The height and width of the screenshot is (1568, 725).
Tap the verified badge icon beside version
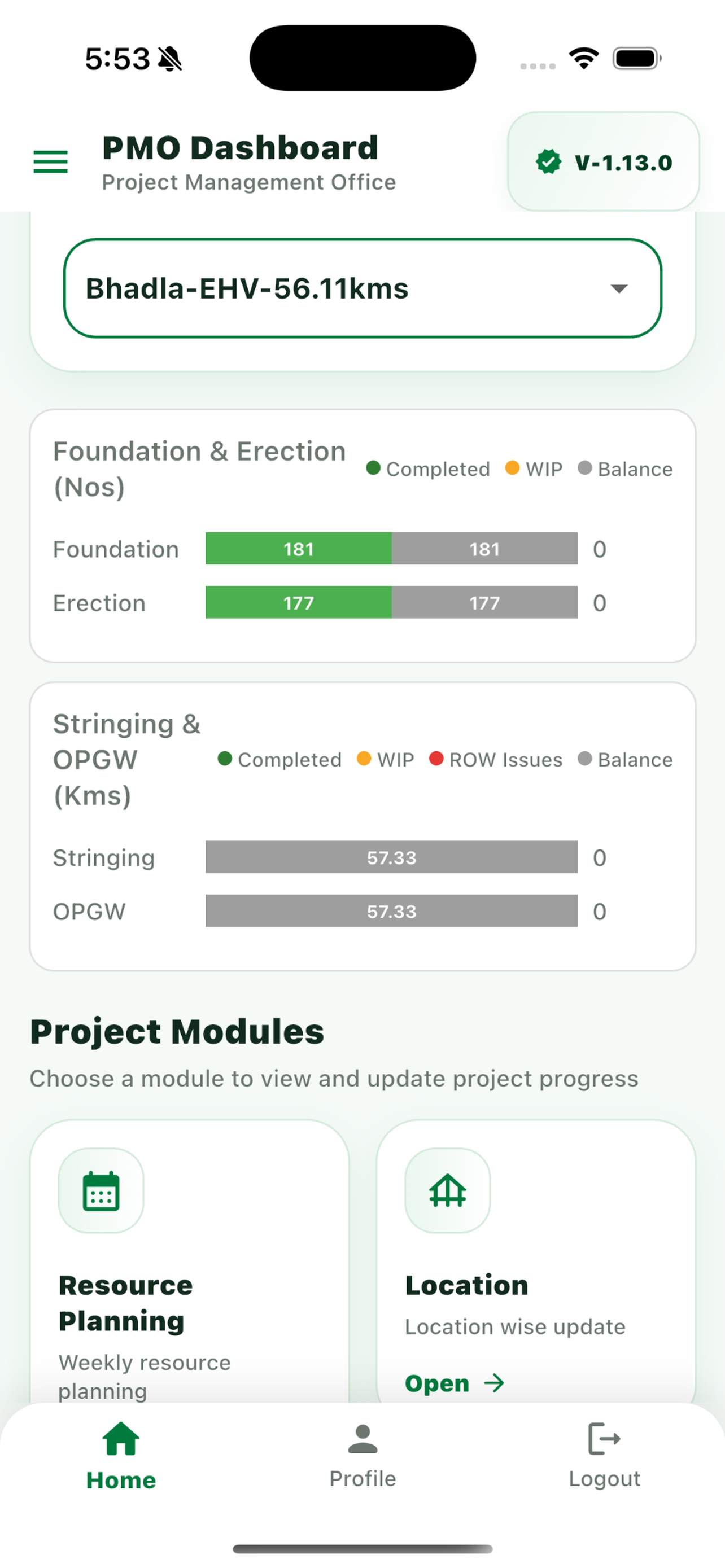[548, 163]
